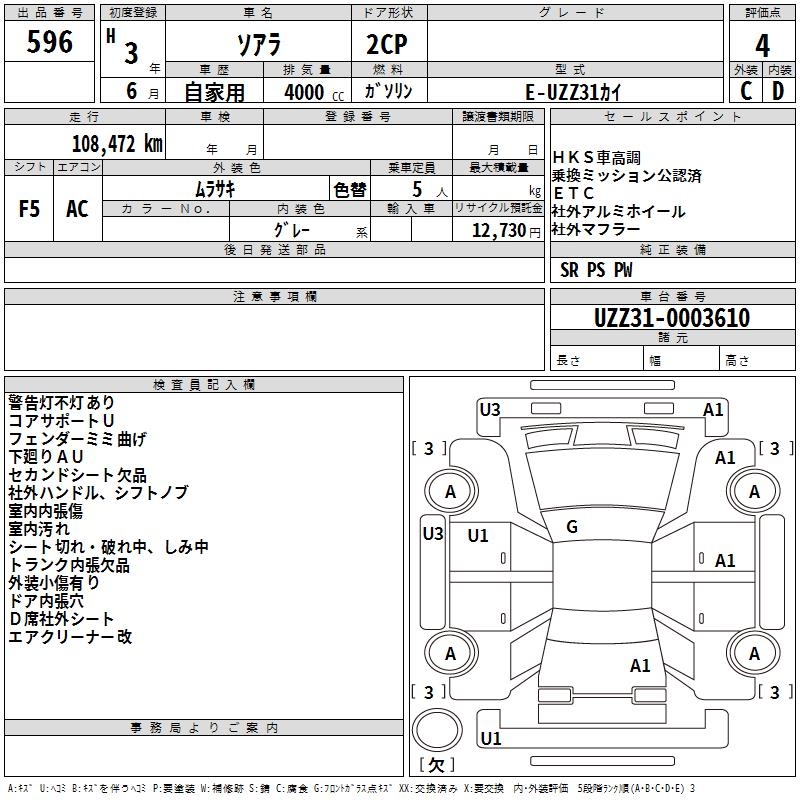800x800 pixels.
Task: Click the 幅 width field
Action: pos(682,360)
